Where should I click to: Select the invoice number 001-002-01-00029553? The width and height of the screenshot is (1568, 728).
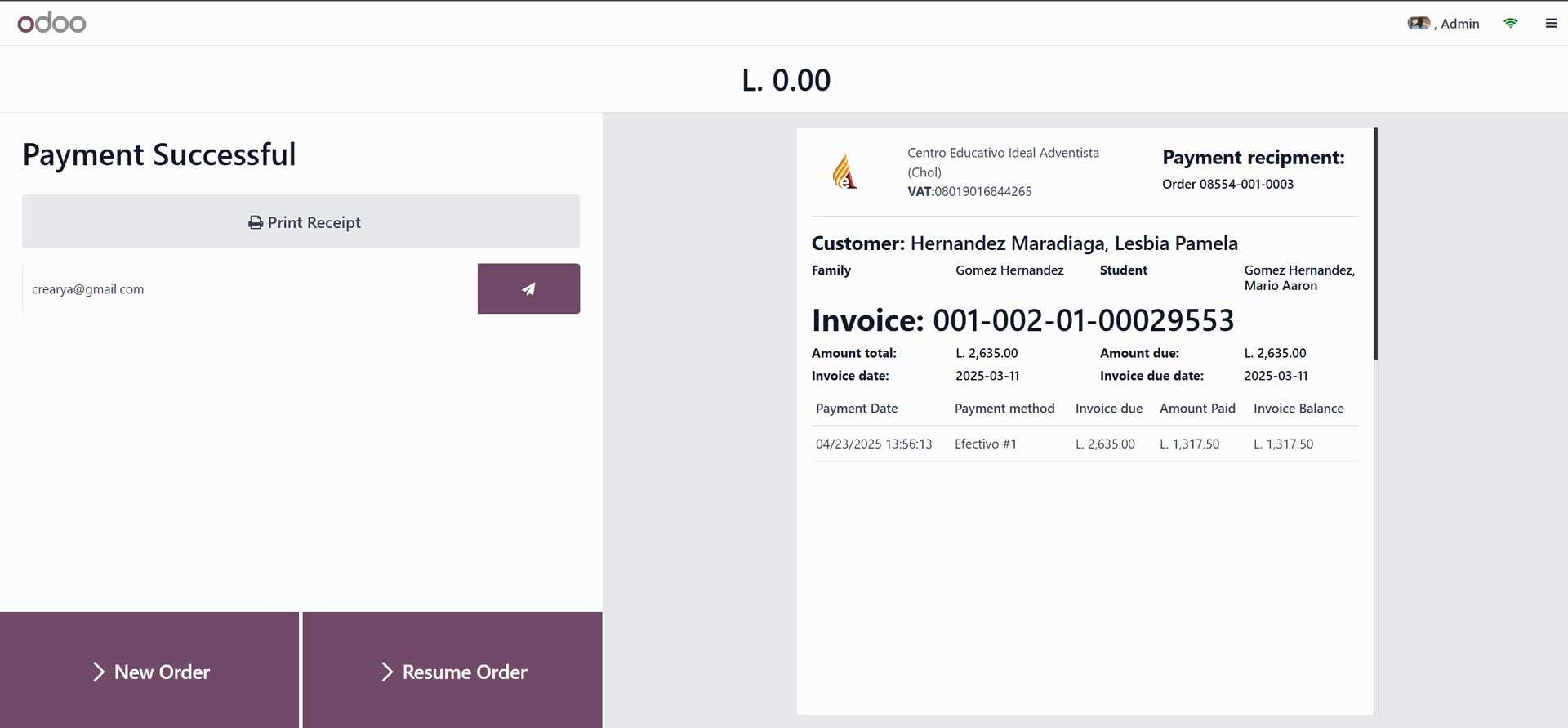tap(1083, 320)
